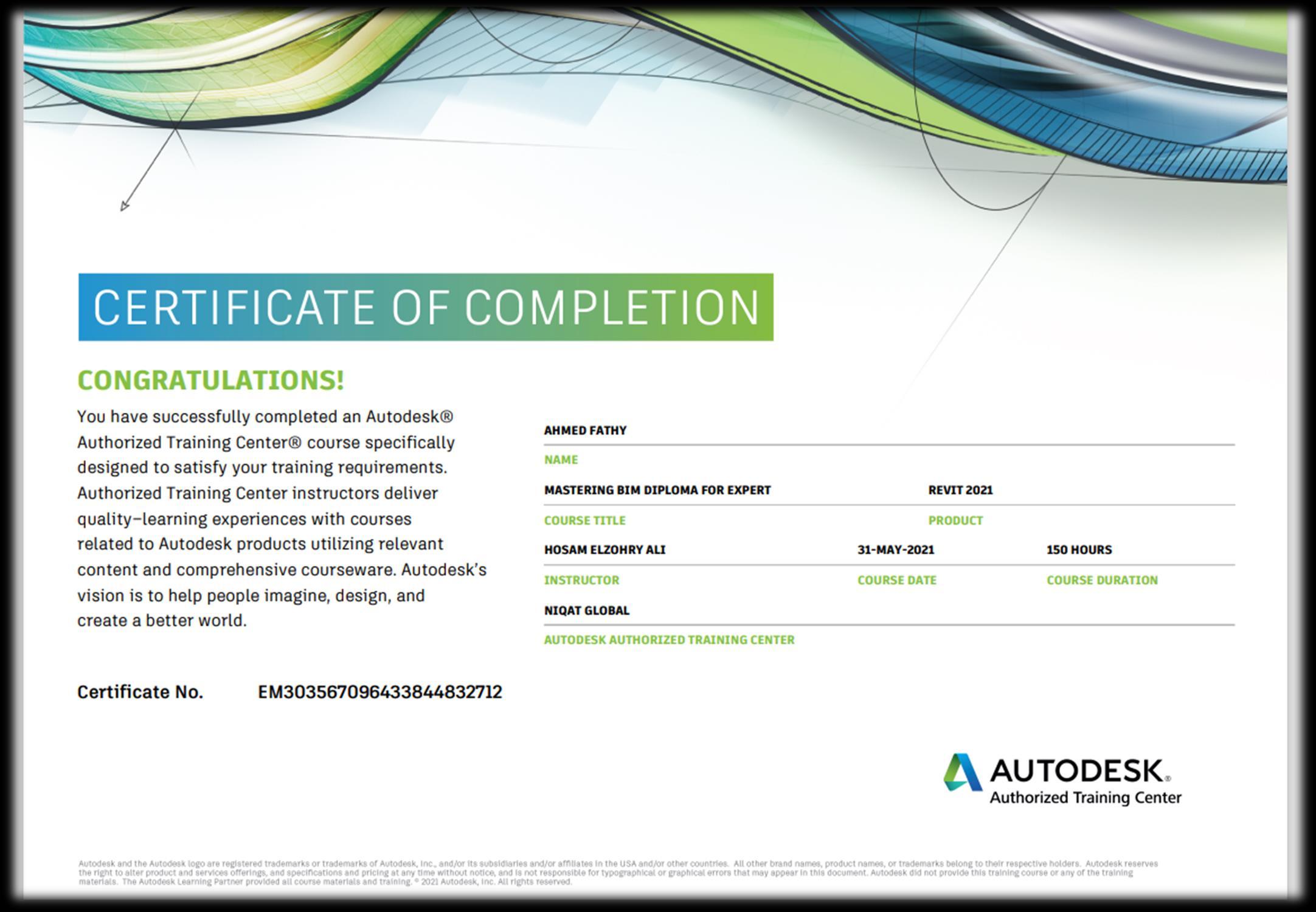Click the green 'PRODUCT' label

[955, 520]
